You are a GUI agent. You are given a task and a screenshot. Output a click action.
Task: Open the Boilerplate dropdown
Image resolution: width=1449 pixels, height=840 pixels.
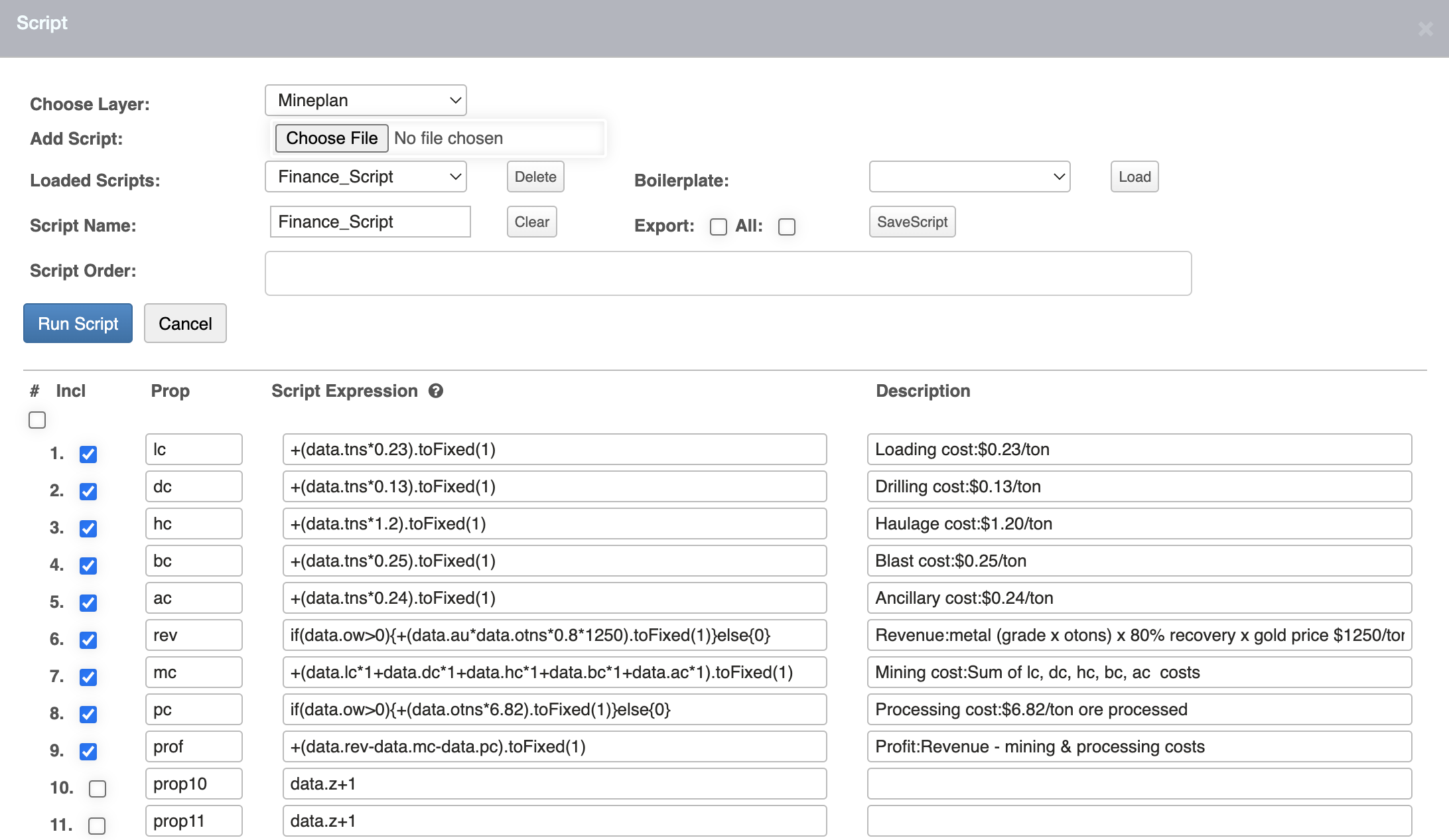[x=969, y=176]
